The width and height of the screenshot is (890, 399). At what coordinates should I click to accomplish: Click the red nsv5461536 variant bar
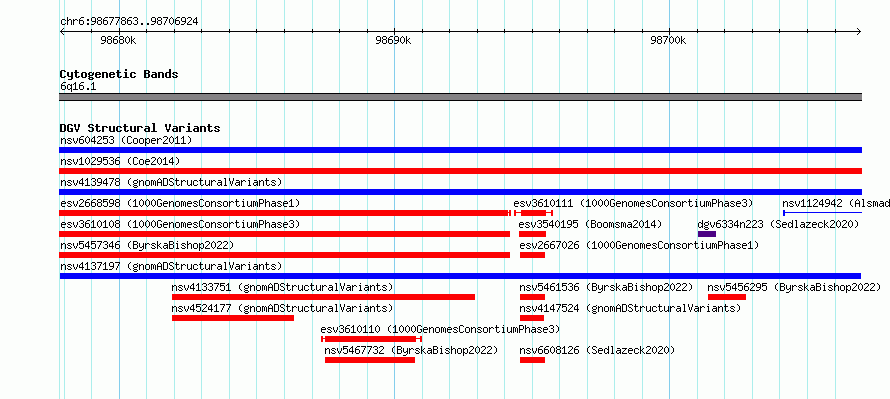(x=532, y=297)
